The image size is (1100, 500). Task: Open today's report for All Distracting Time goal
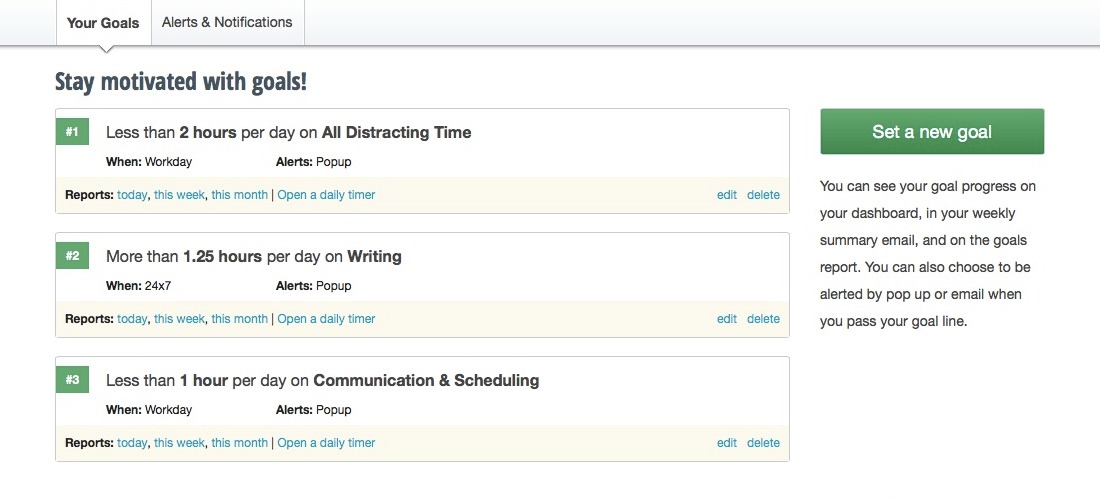[x=132, y=195]
